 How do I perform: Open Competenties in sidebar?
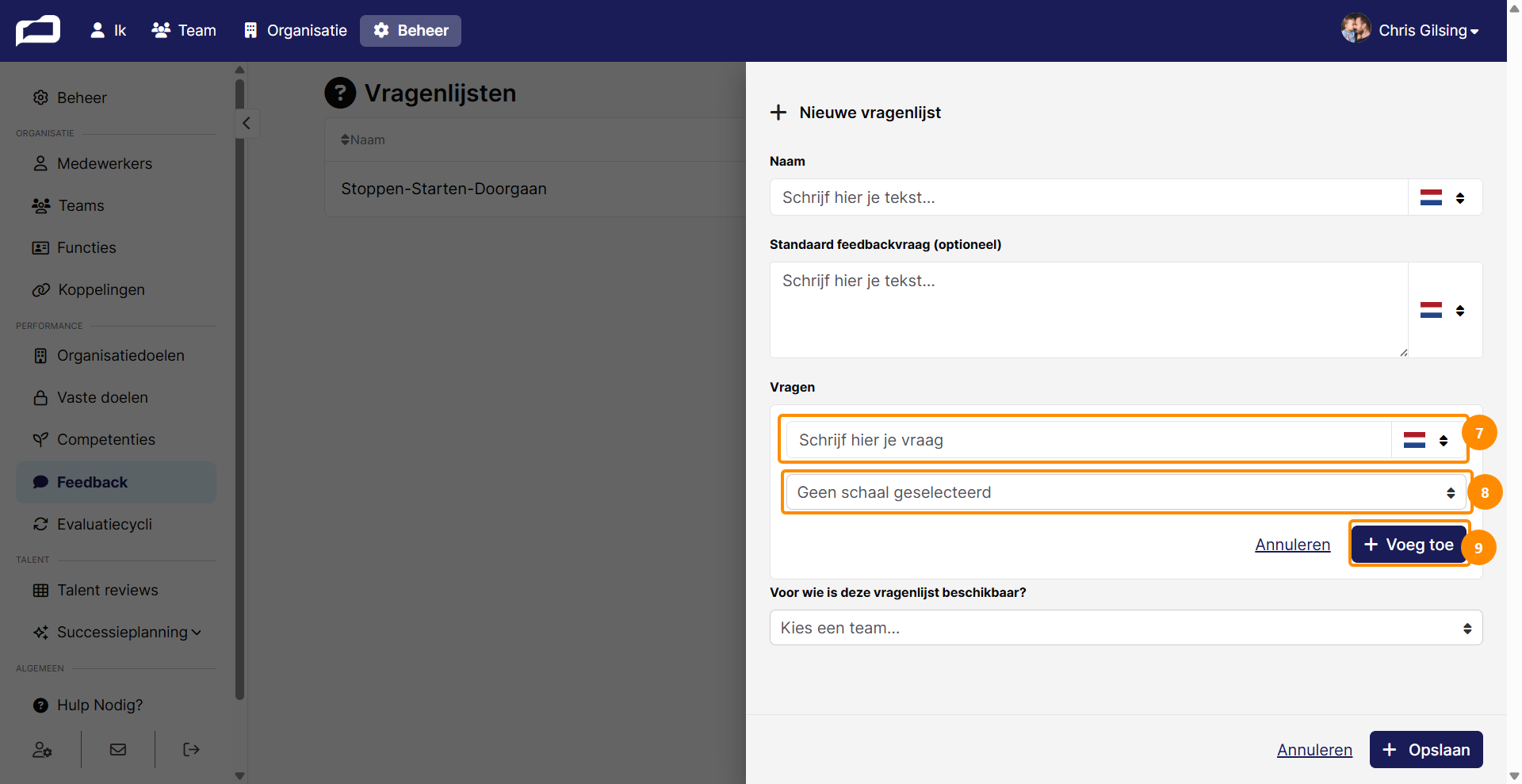(116, 439)
